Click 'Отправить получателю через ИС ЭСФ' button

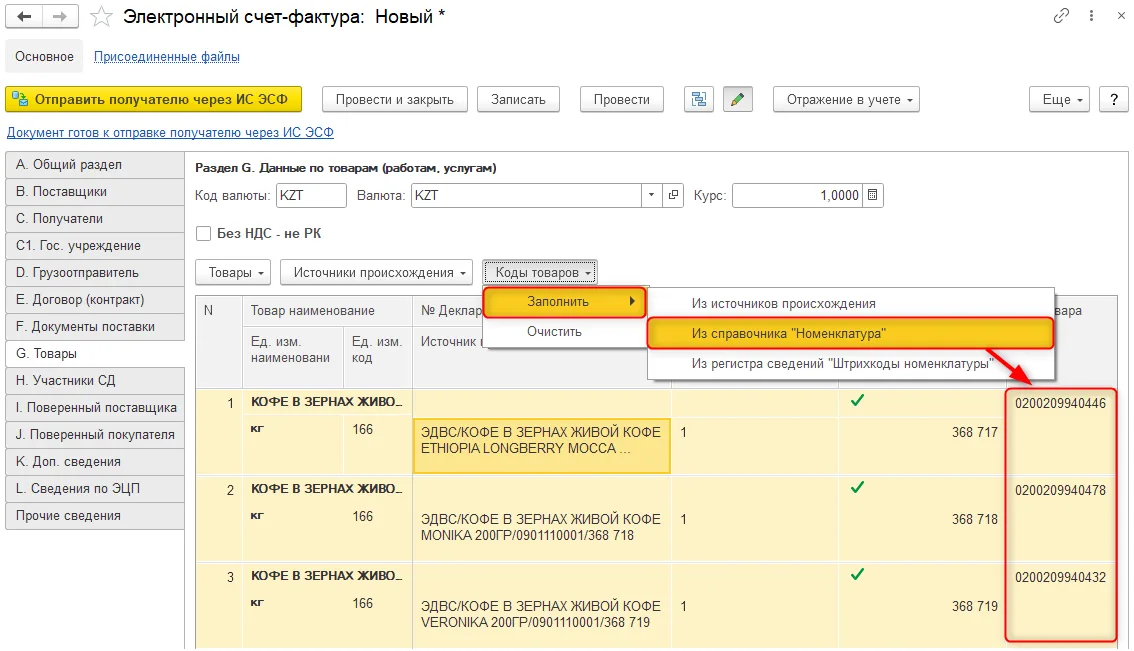153,99
